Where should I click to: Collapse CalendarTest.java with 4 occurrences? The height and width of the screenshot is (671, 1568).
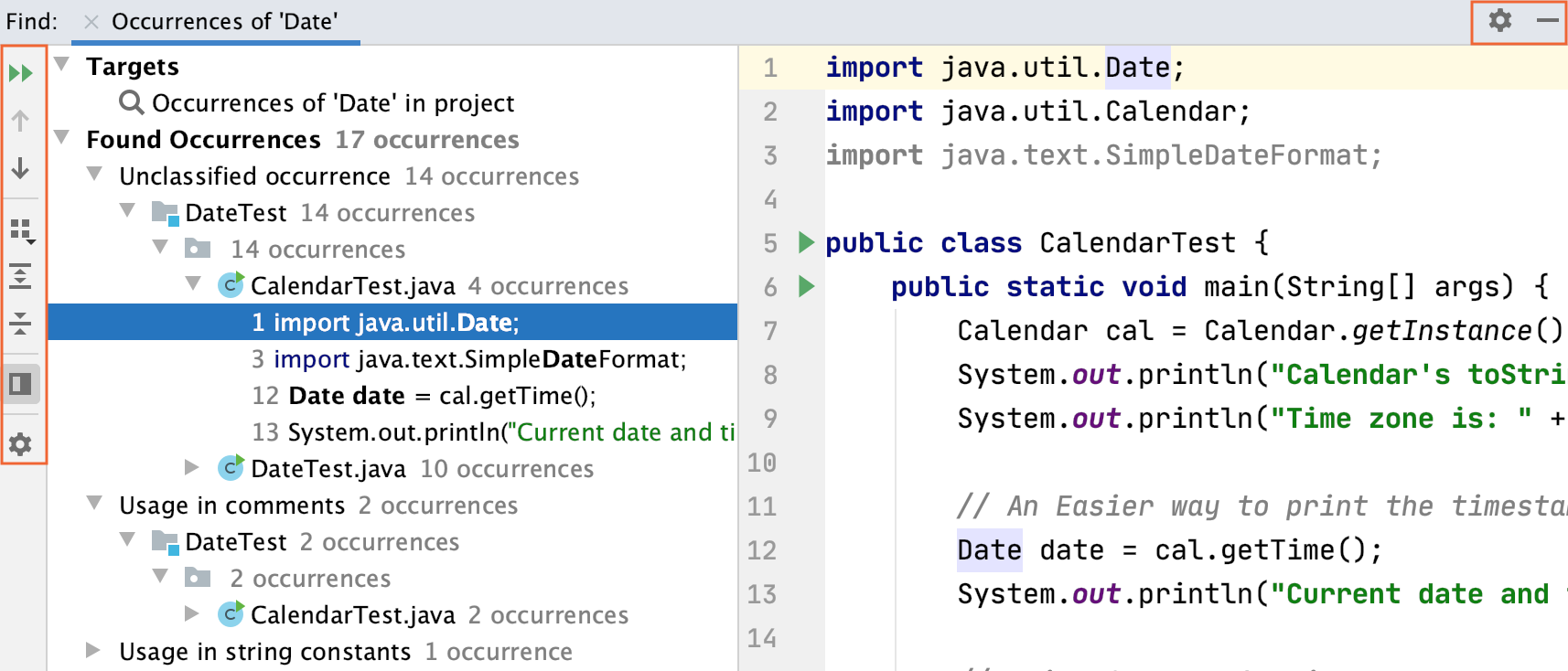pos(194,284)
